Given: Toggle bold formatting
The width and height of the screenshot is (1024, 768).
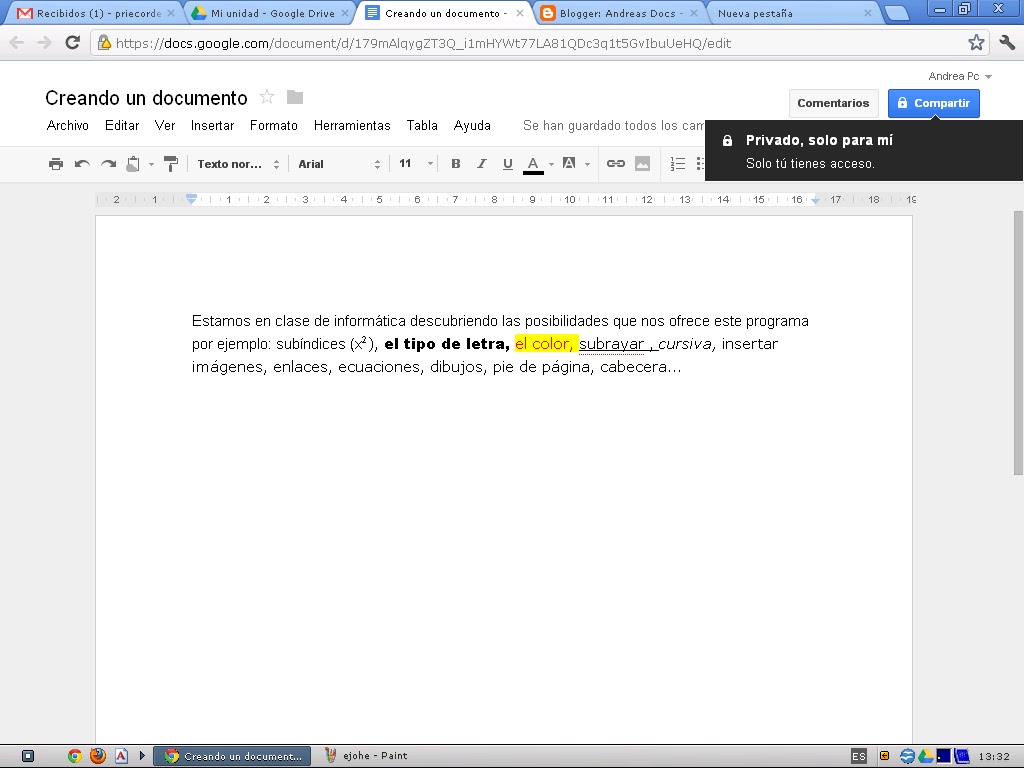Looking at the screenshot, I should (x=455, y=163).
